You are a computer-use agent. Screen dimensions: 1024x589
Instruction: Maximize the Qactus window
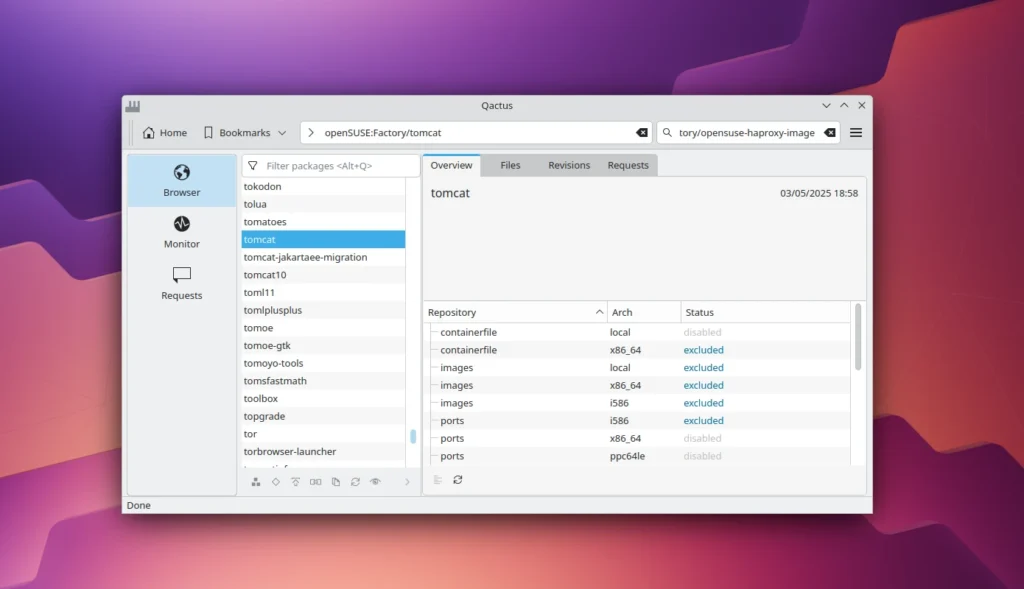[844, 105]
